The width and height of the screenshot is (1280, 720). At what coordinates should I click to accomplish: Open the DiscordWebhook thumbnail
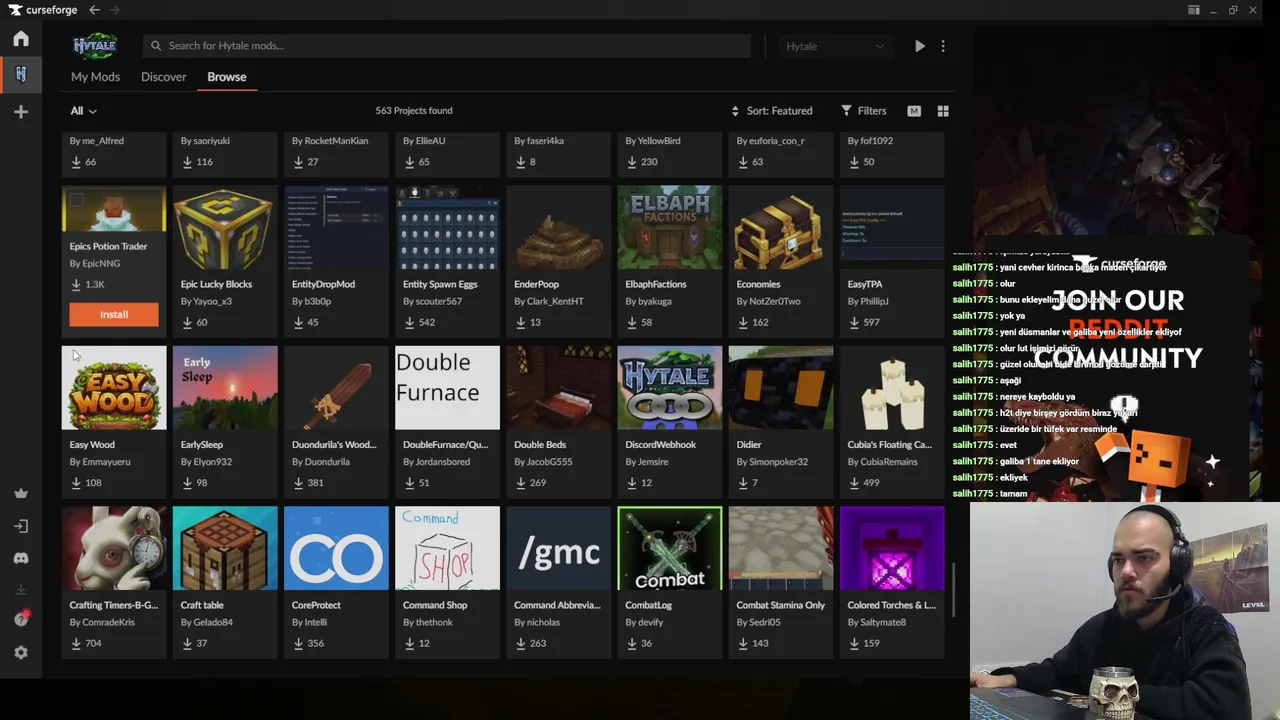pyautogui.click(x=670, y=388)
